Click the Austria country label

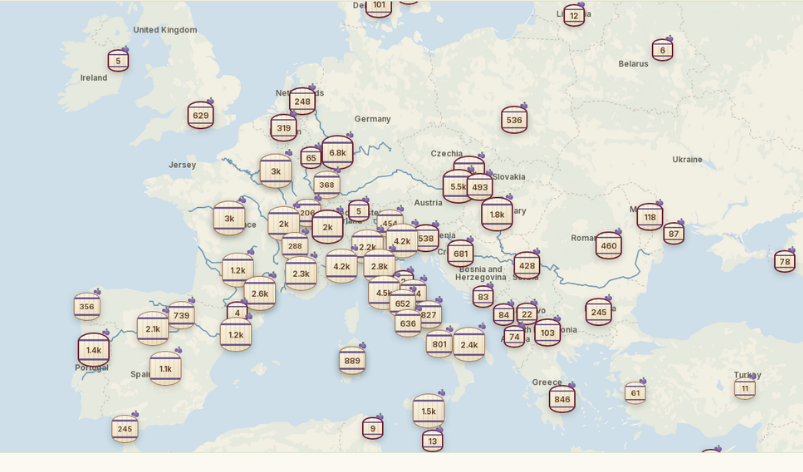coord(428,203)
